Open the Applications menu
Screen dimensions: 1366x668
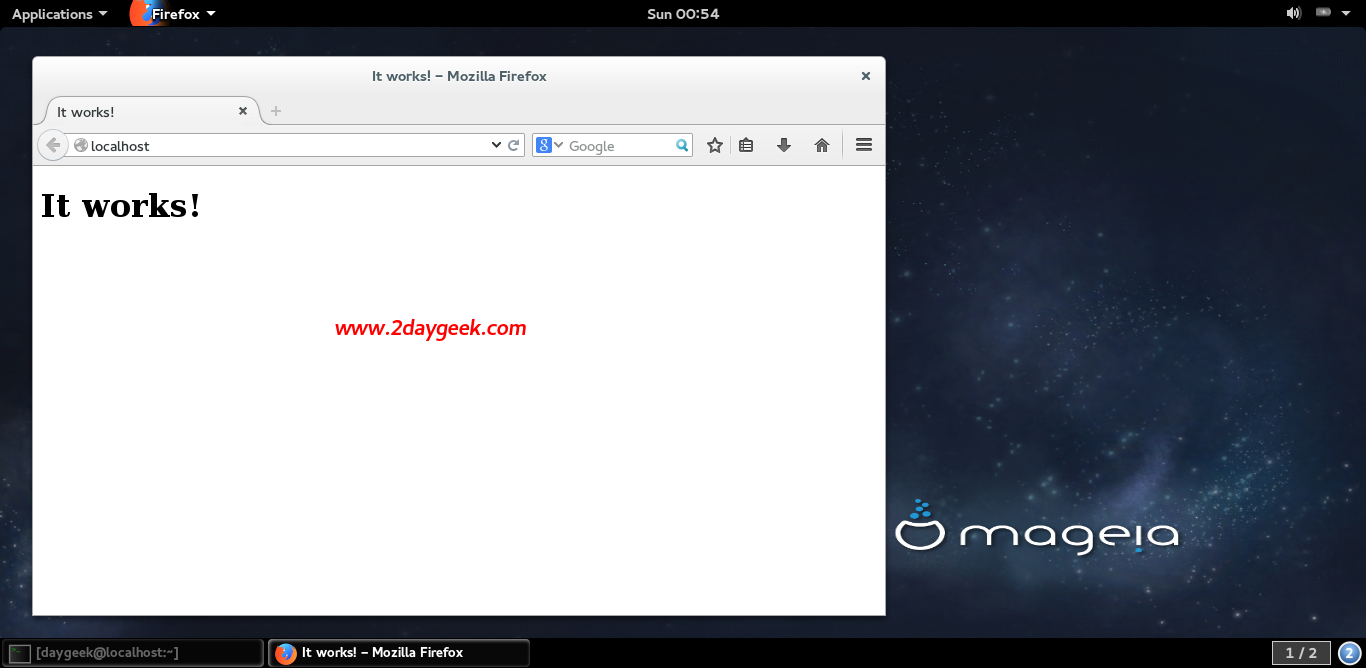pyautogui.click(x=59, y=14)
